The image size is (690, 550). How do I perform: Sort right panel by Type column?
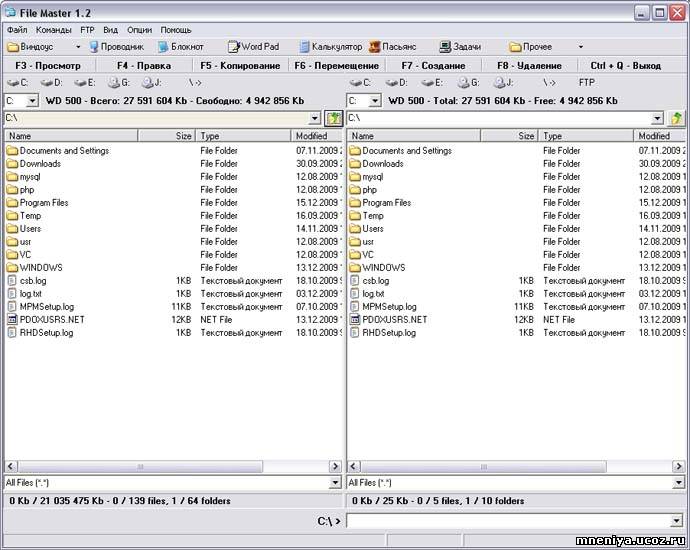point(586,136)
